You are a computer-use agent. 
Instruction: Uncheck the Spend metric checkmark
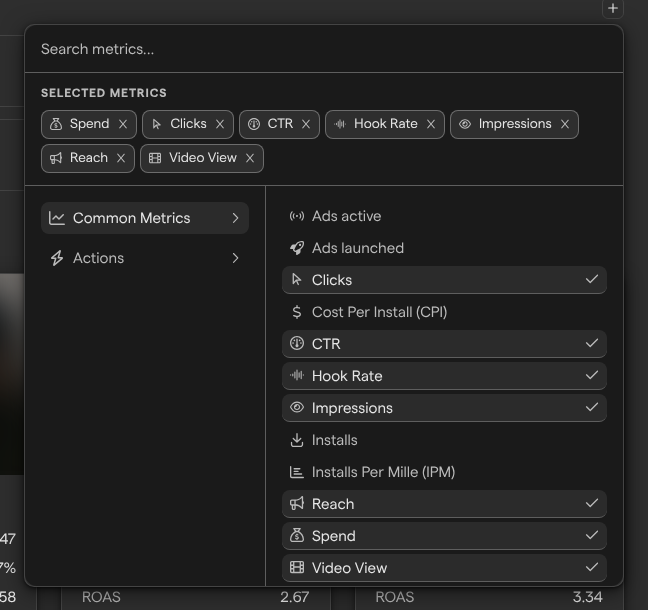coord(592,535)
